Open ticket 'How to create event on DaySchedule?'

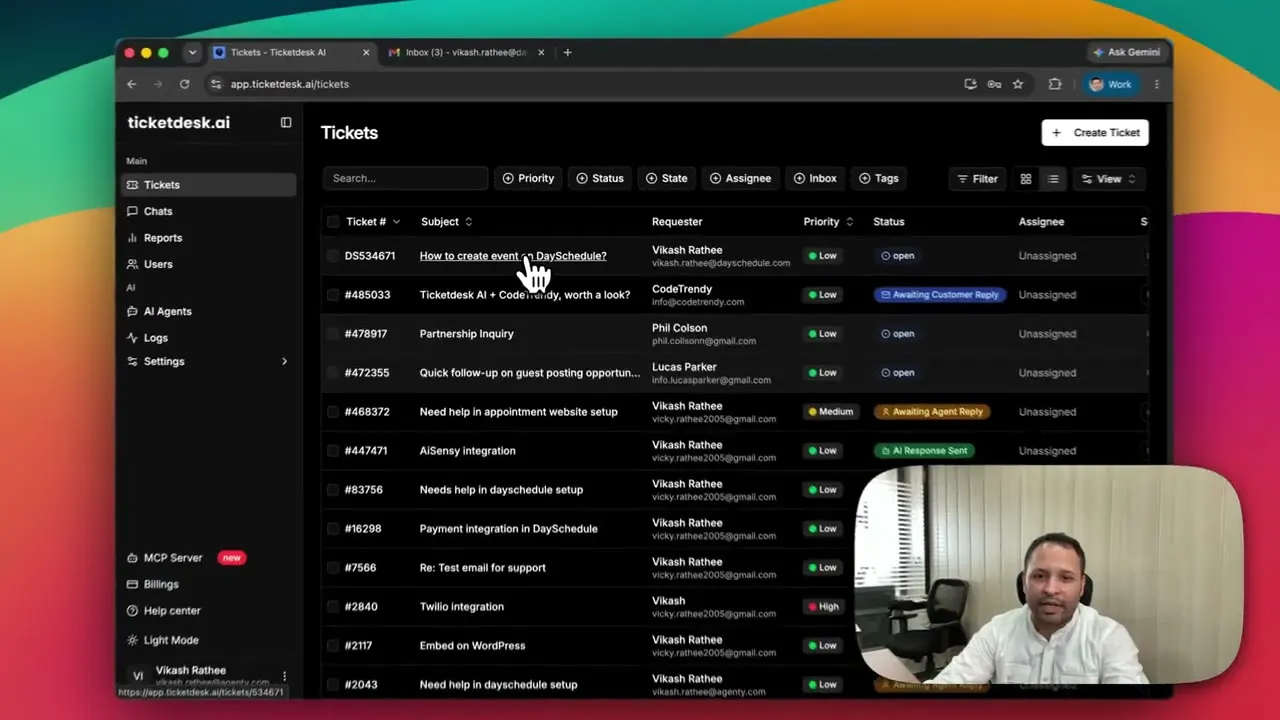(x=513, y=256)
